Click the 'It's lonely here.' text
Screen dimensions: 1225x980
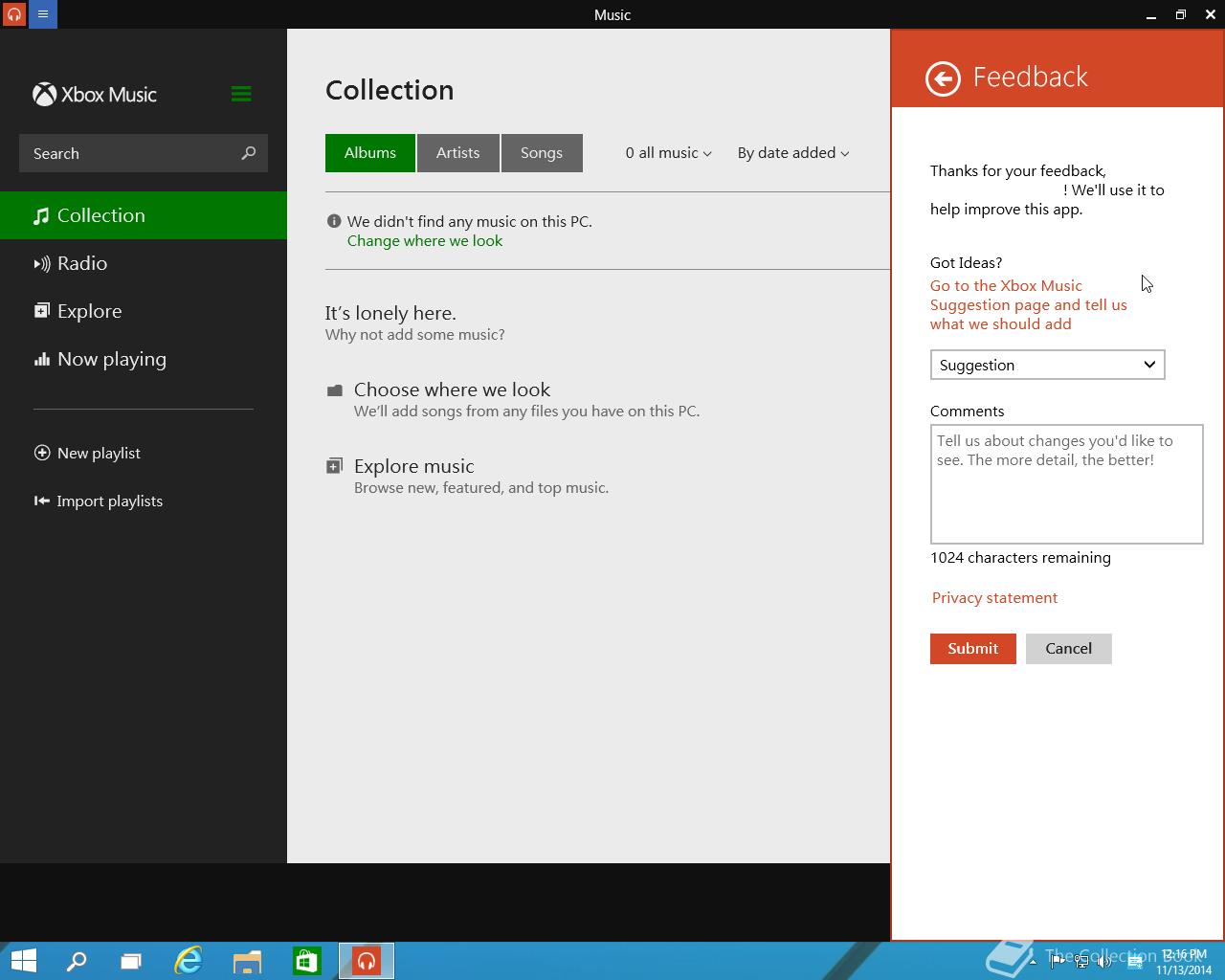click(390, 313)
